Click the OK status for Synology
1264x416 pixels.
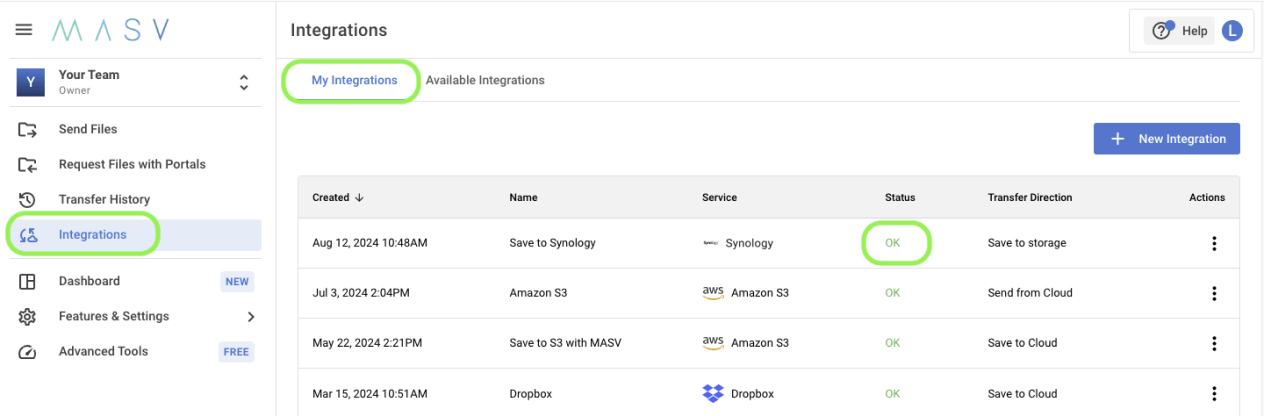893,243
